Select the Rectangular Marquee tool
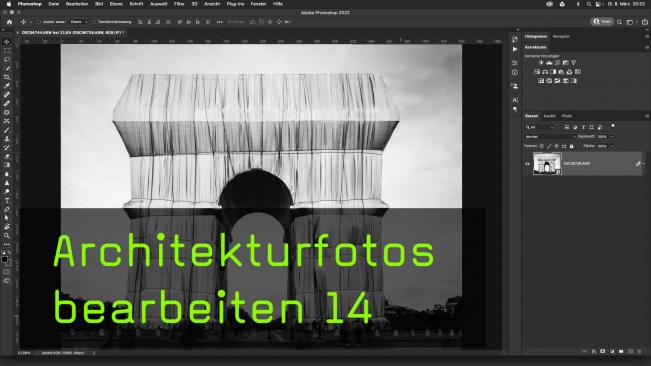651x366 pixels. 7,51
